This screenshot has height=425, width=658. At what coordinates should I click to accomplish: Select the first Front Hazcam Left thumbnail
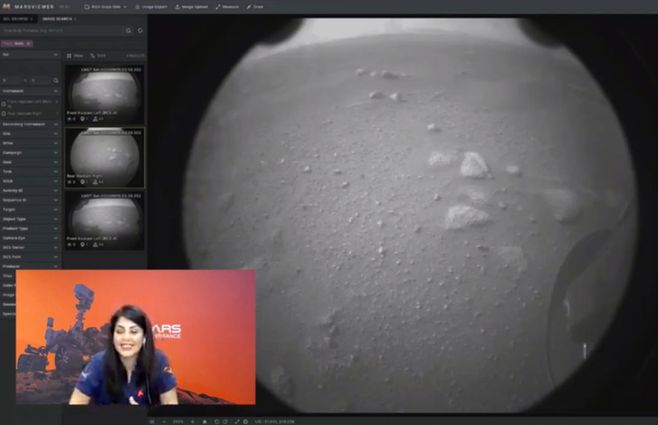click(x=104, y=94)
